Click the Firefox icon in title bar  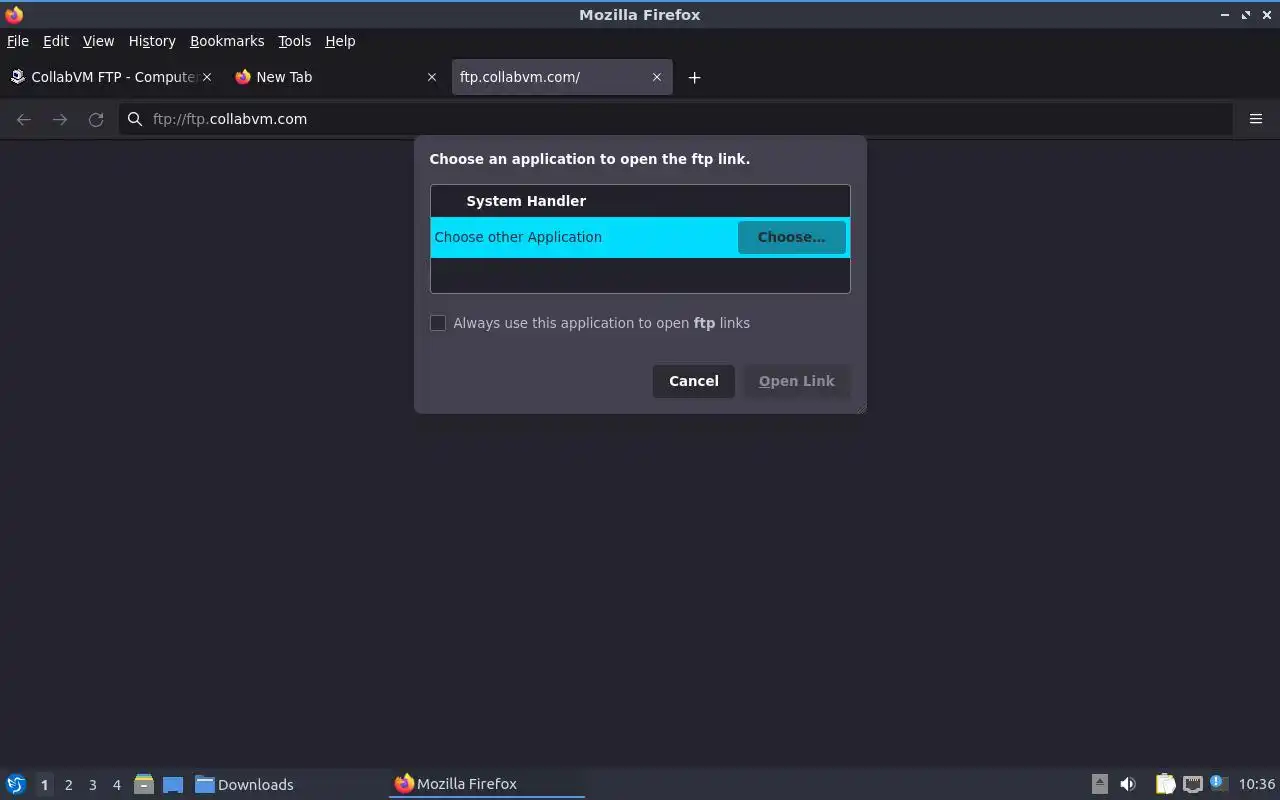pyautogui.click(x=14, y=14)
